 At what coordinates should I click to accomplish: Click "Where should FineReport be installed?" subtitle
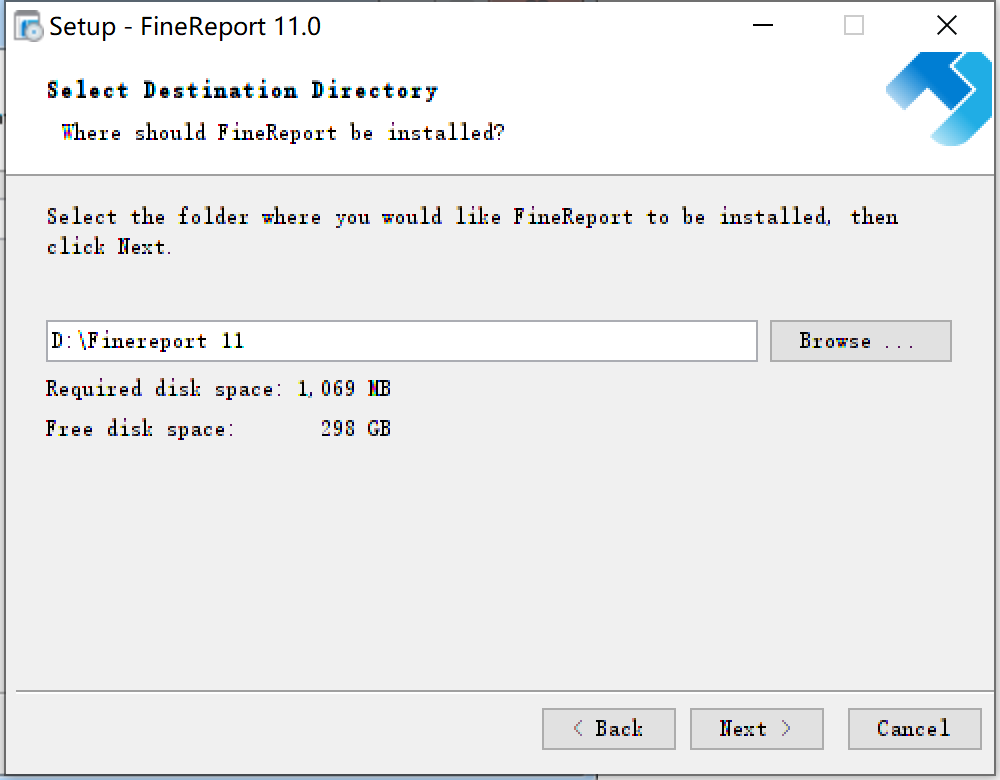[x=283, y=133]
